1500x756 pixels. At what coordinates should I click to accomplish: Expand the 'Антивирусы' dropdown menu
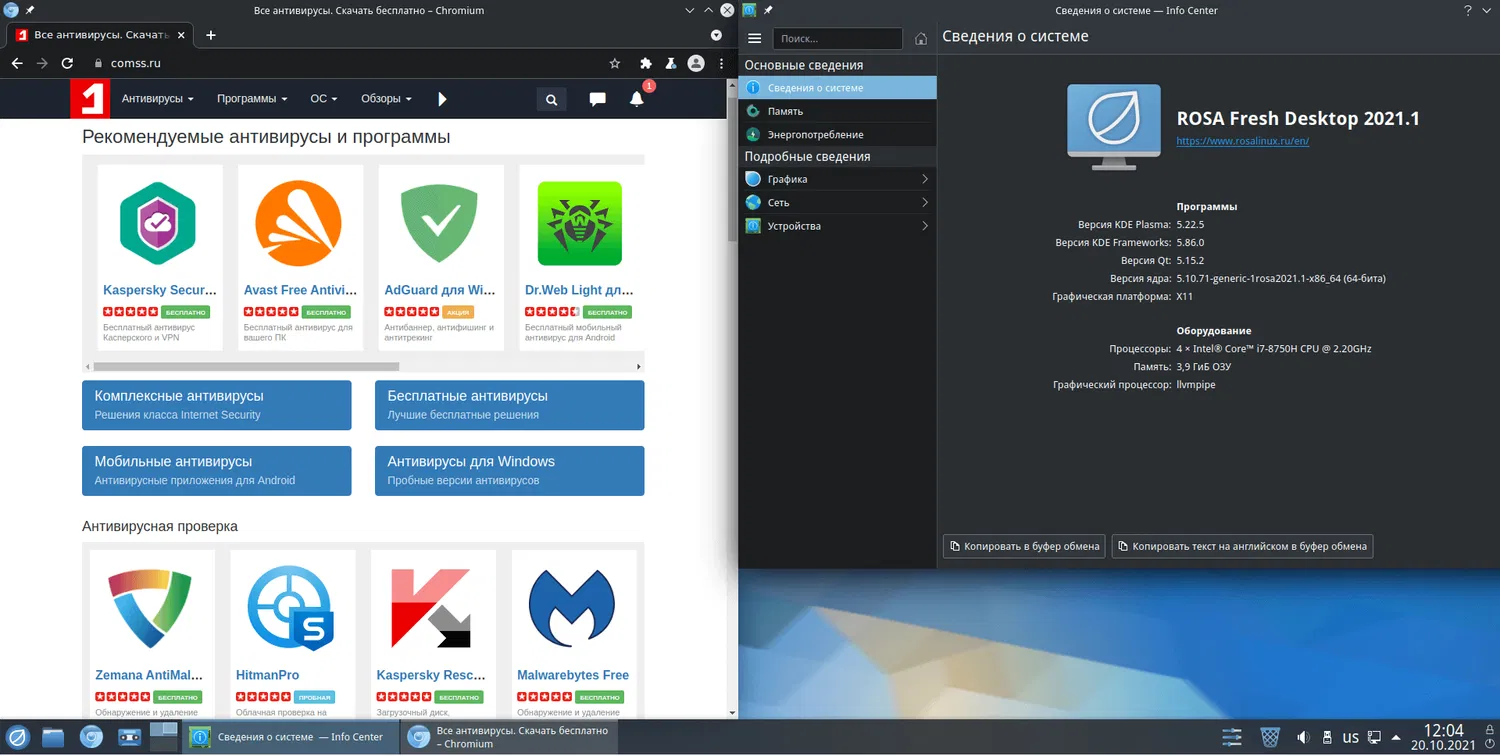(x=157, y=99)
